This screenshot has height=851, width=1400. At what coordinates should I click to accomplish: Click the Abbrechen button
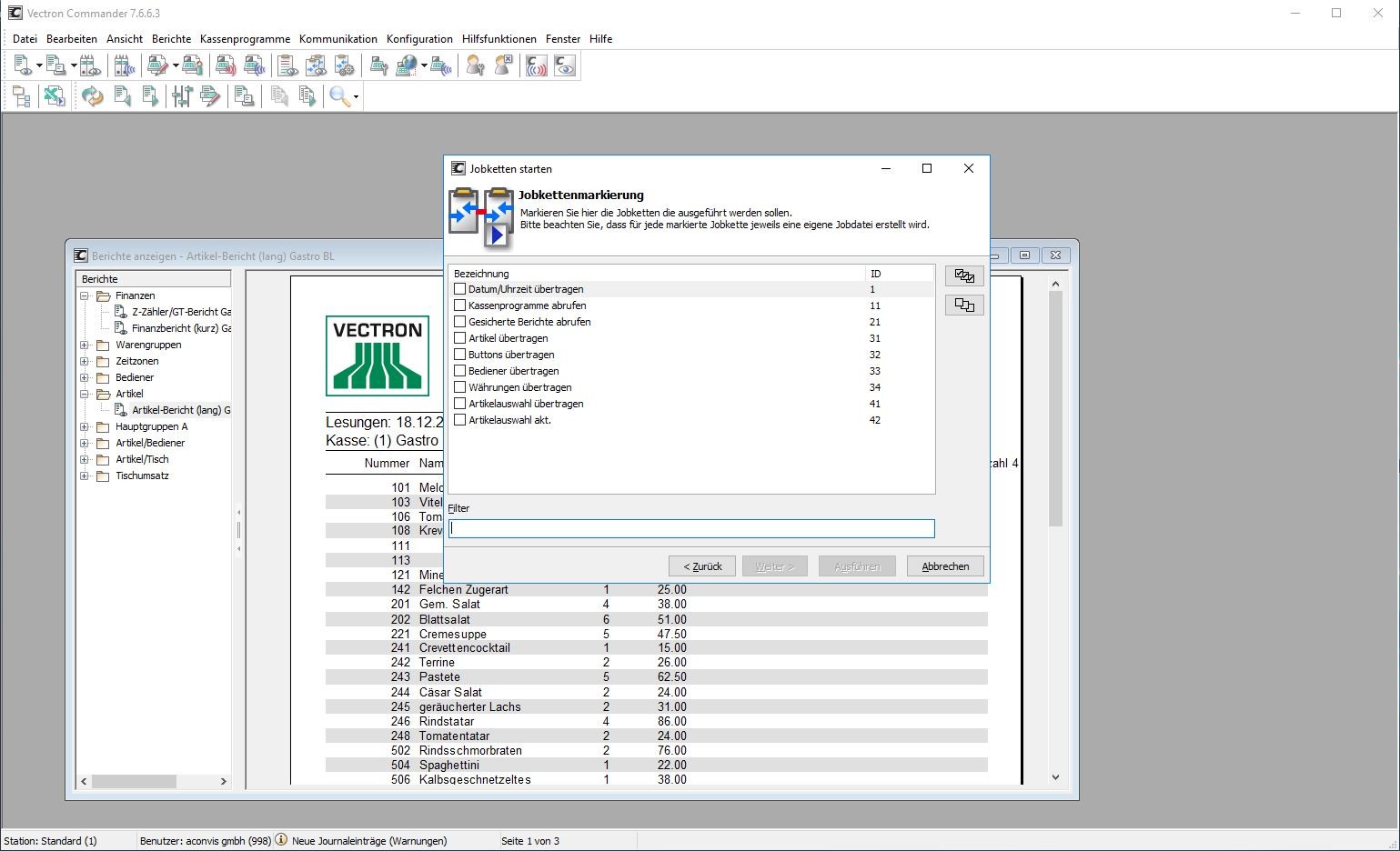[x=944, y=566]
